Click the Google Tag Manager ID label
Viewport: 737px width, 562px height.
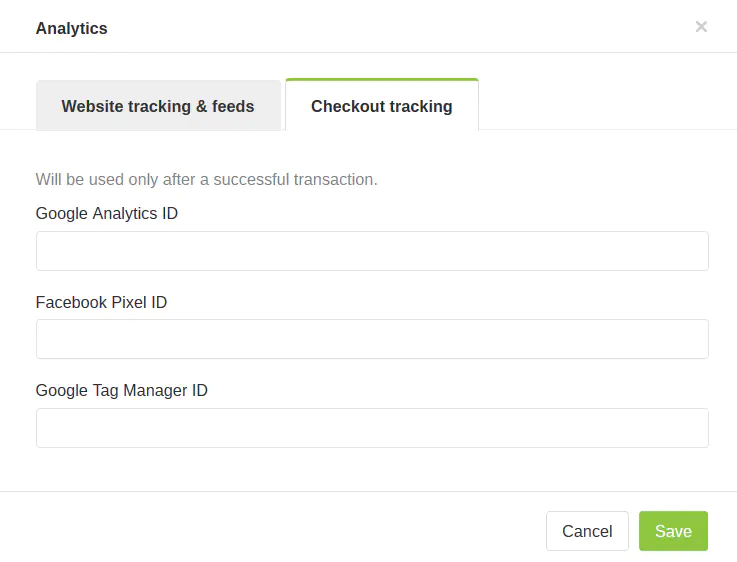(x=122, y=390)
